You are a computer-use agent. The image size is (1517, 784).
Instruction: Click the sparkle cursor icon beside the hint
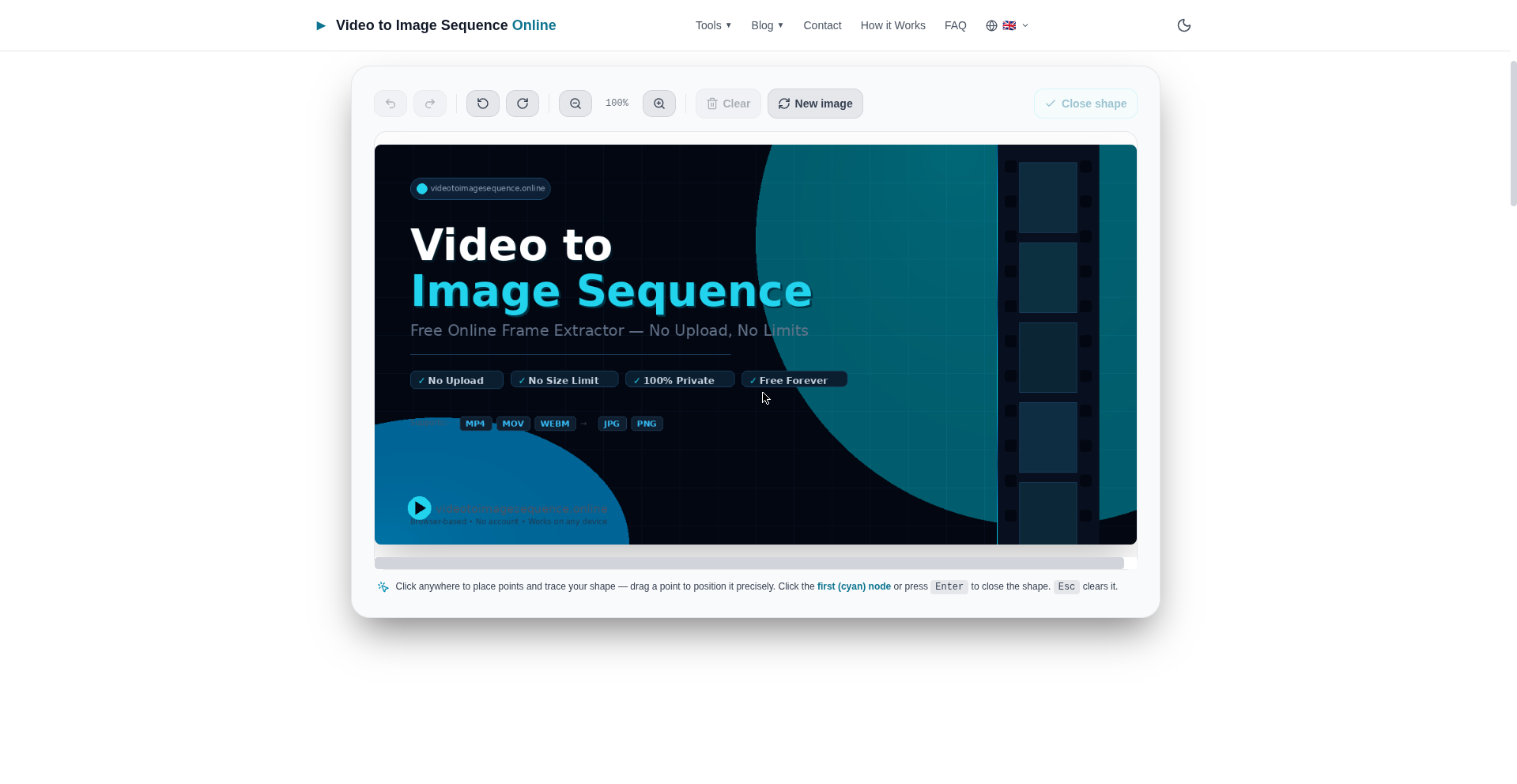383,586
